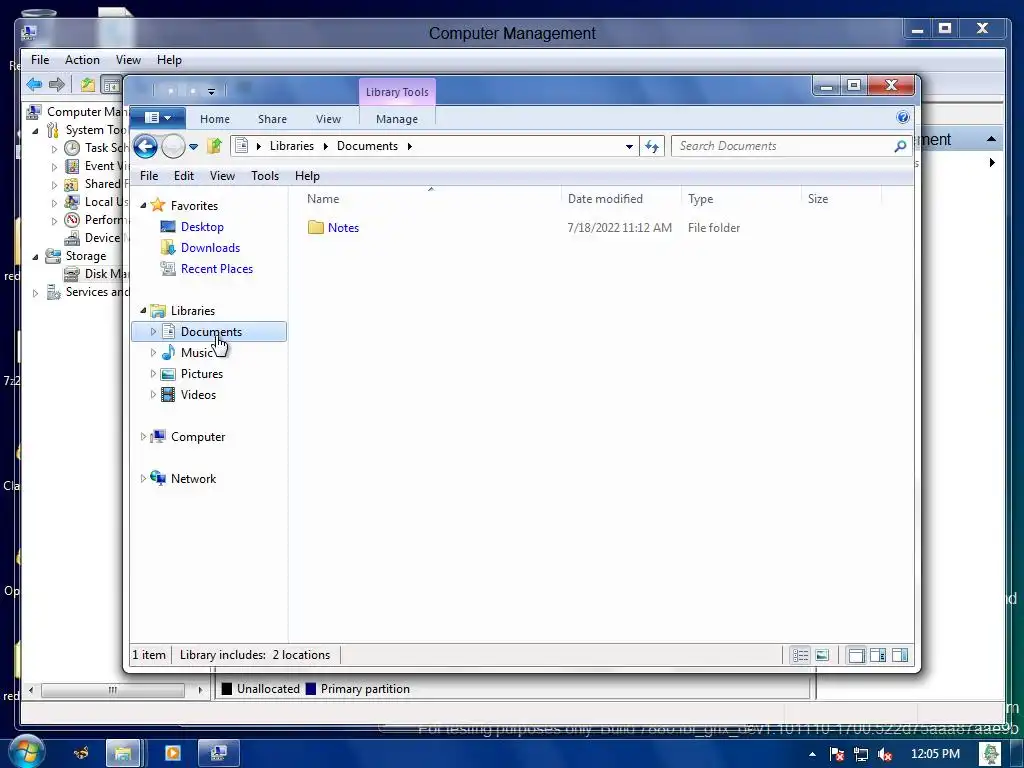1024x768 pixels.
Task: Open the address bar history dropdown
Action: tap(629, 146)
